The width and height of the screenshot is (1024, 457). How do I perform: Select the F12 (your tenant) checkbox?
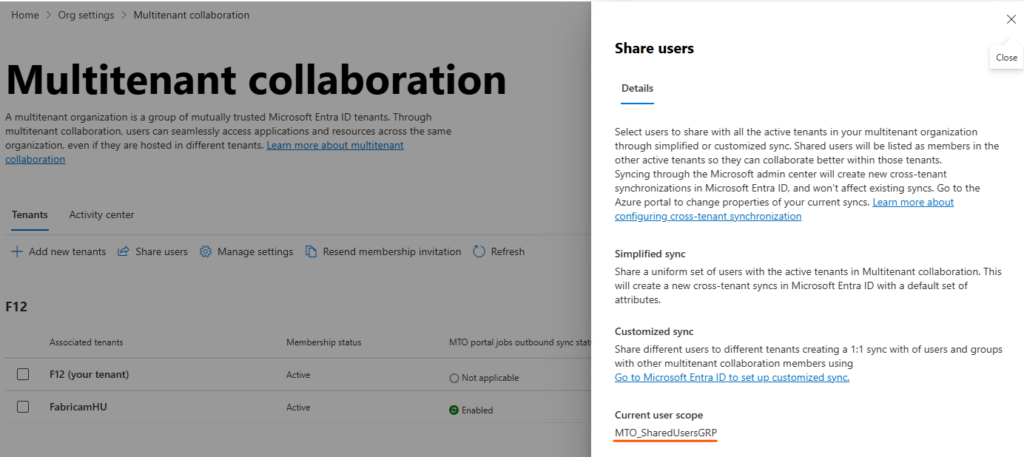[23, 374]
